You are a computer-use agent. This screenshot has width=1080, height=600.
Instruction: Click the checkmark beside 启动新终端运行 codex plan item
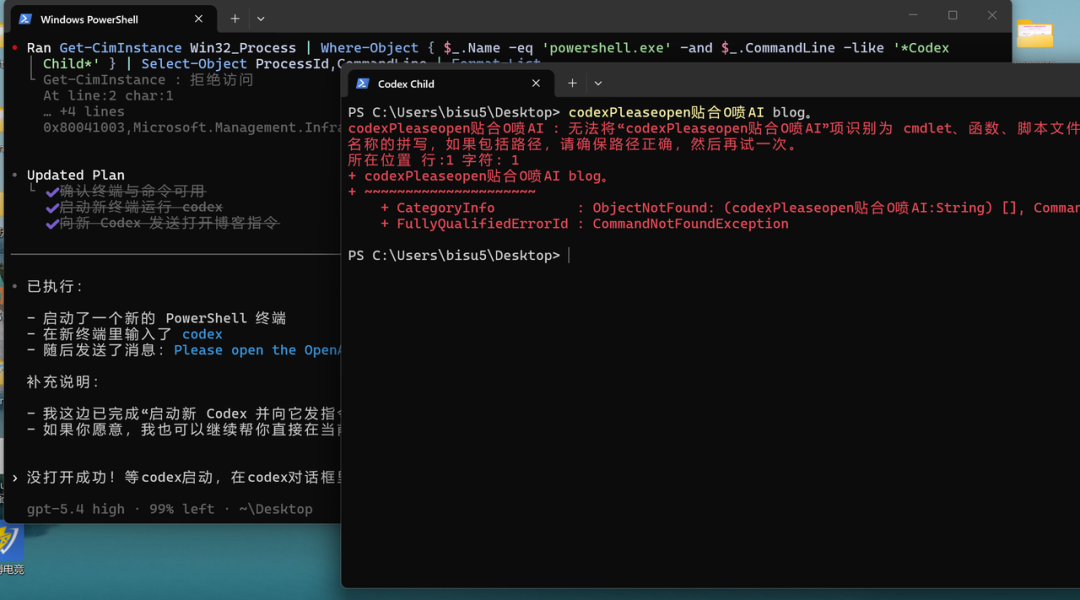coord(52,207)
